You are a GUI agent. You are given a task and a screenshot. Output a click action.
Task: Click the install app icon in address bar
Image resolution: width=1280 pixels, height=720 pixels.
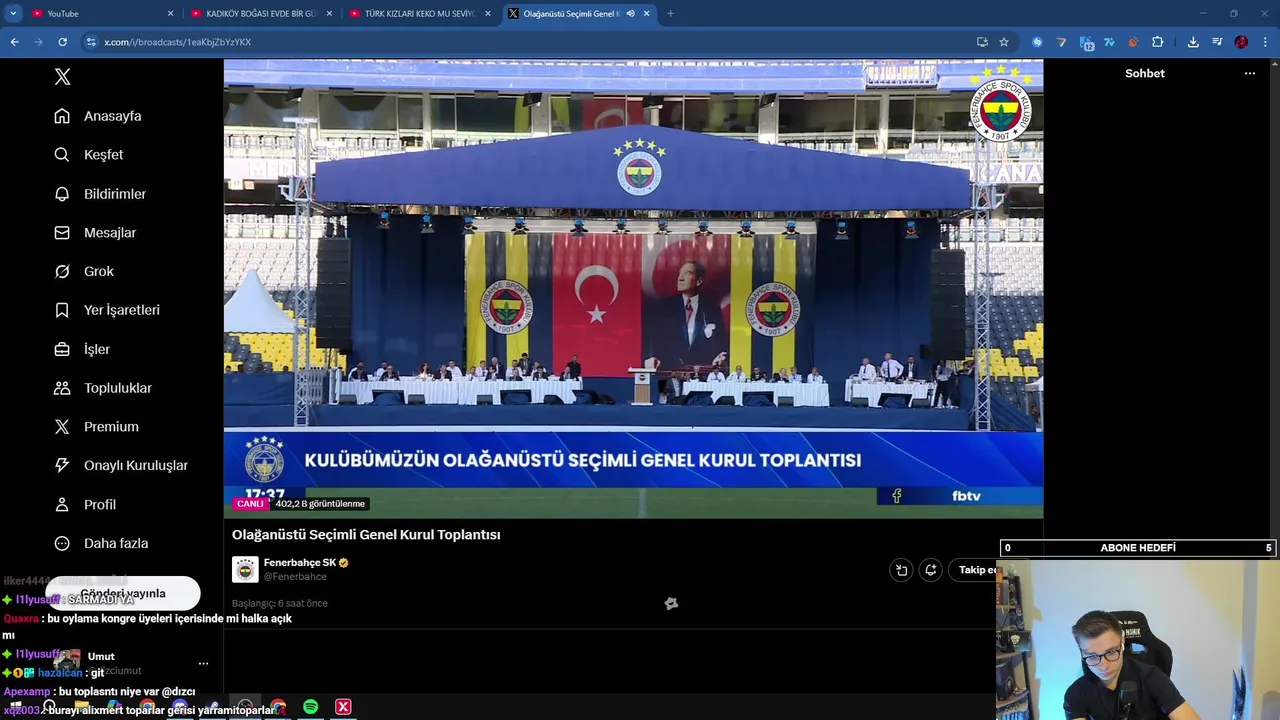[x=982, y=42]
